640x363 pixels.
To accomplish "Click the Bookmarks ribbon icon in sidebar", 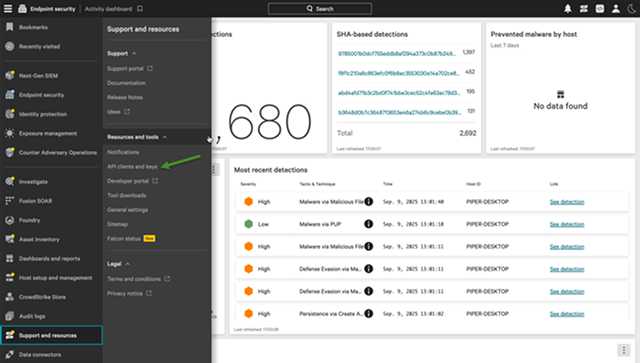I will click(x=9, y=27).
